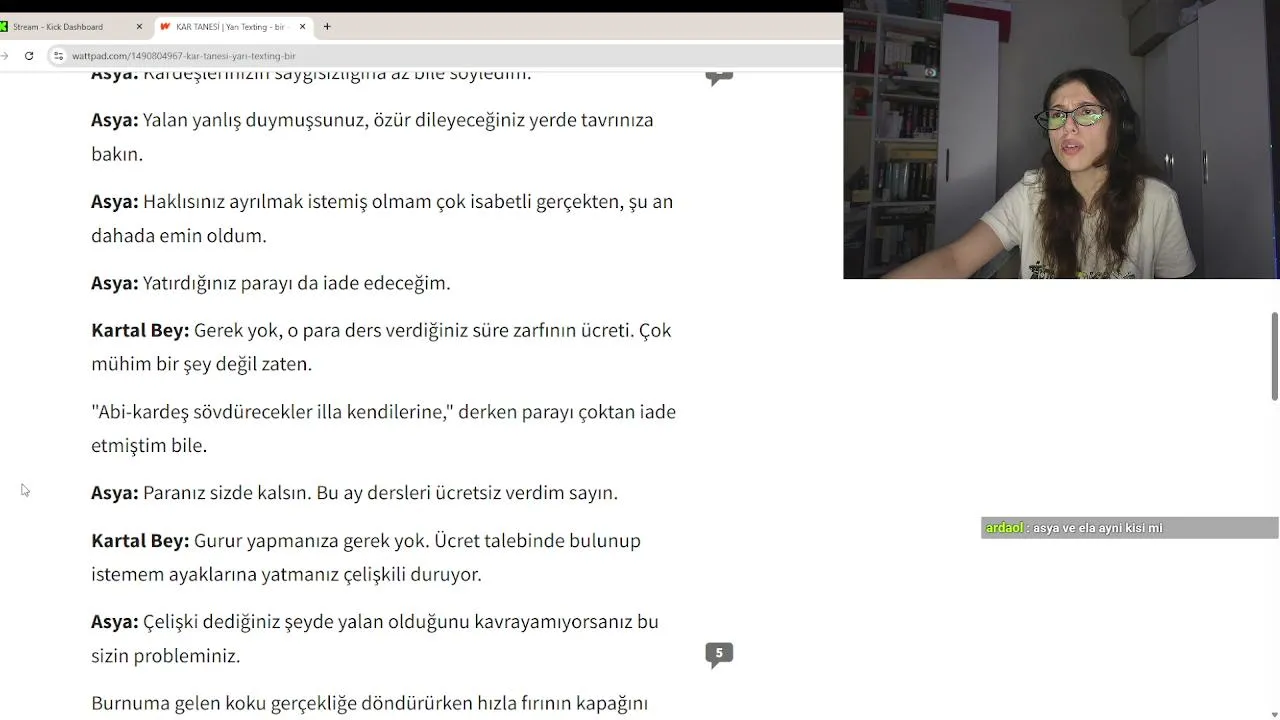This screenshot has width=1280, height=720.
Task: Open site information icon in address bar
Action: pyautogui.click(x=58, y=56)
